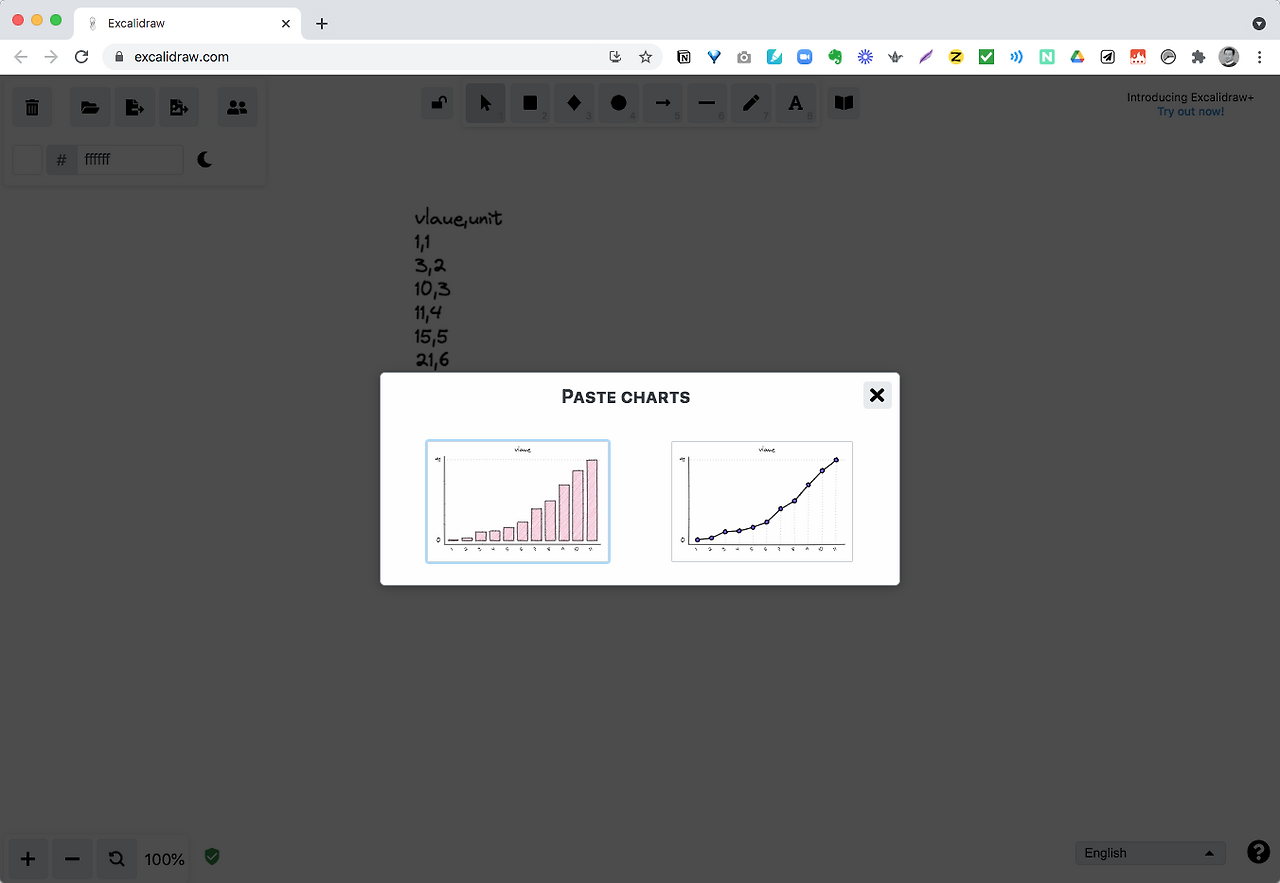Viewport: 1280px width, 883px height.
Task: Open a new browser tab
Action: [x=321, y=23]
